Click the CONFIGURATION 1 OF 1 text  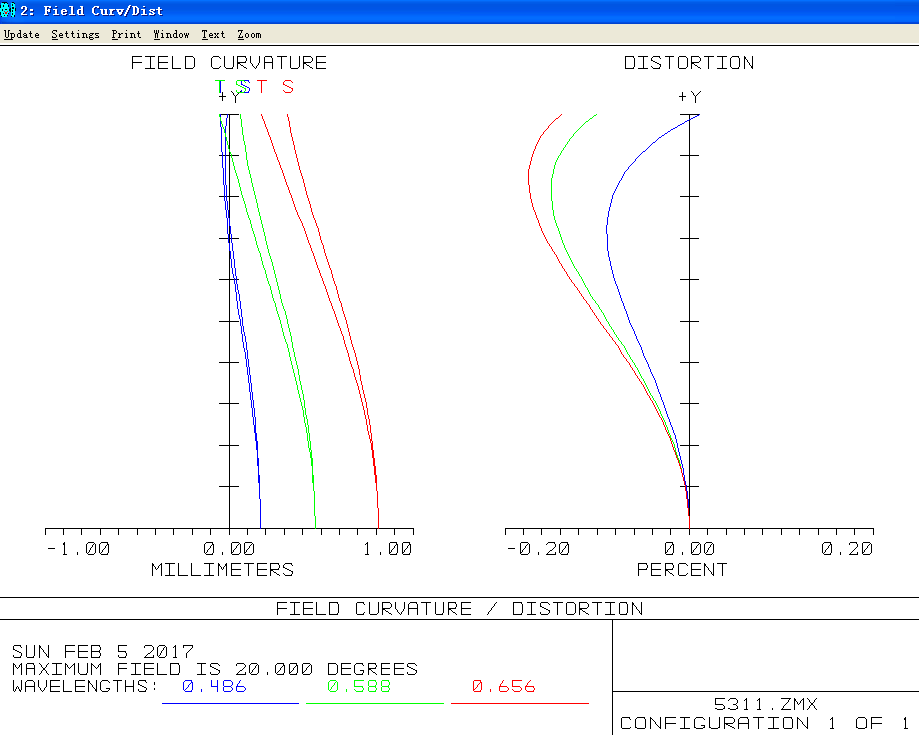click(x=764, y=723)
